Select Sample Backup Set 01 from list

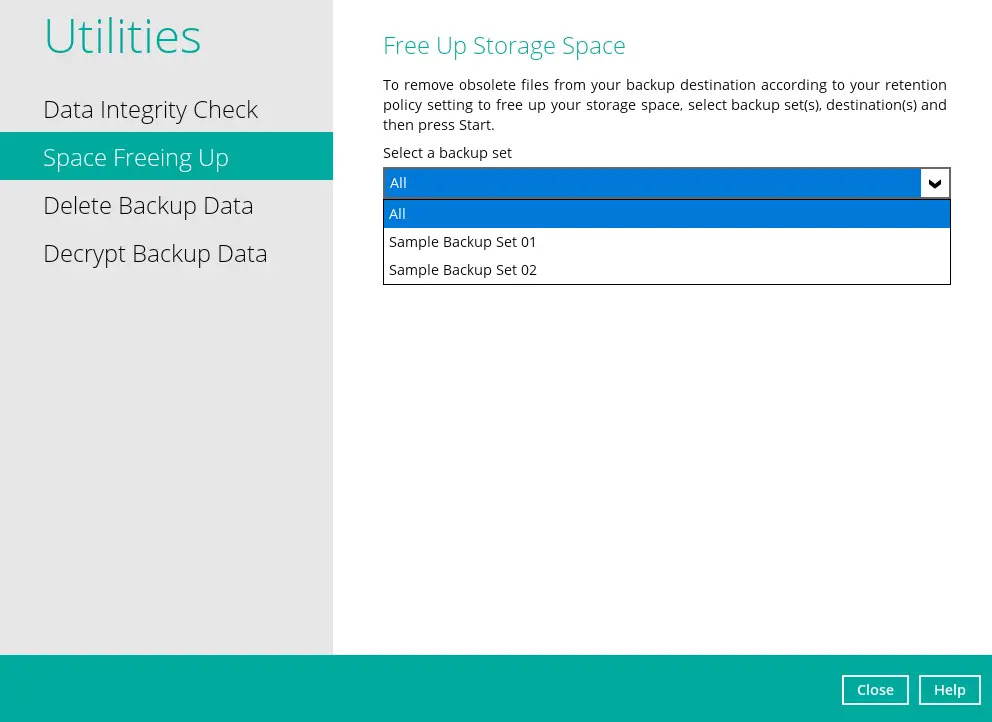click(x=463, y=242)
